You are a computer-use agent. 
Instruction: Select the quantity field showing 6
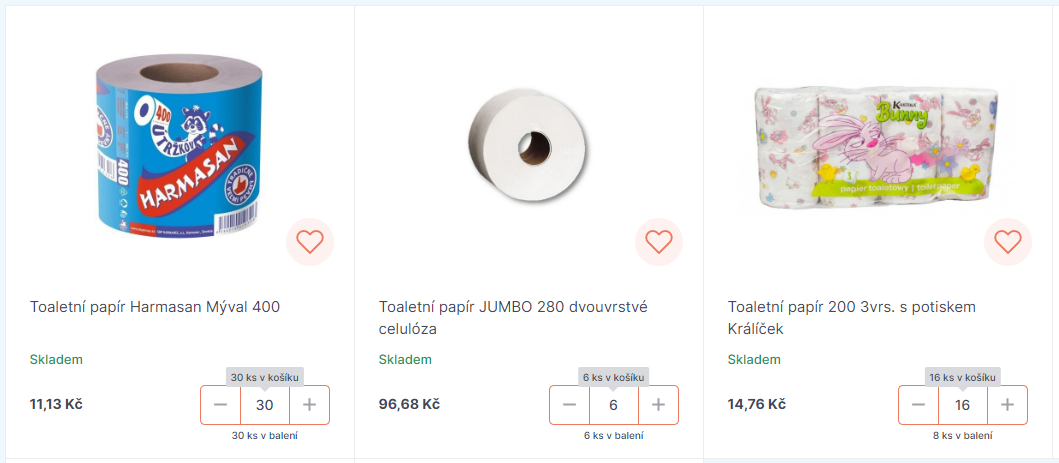614,405
